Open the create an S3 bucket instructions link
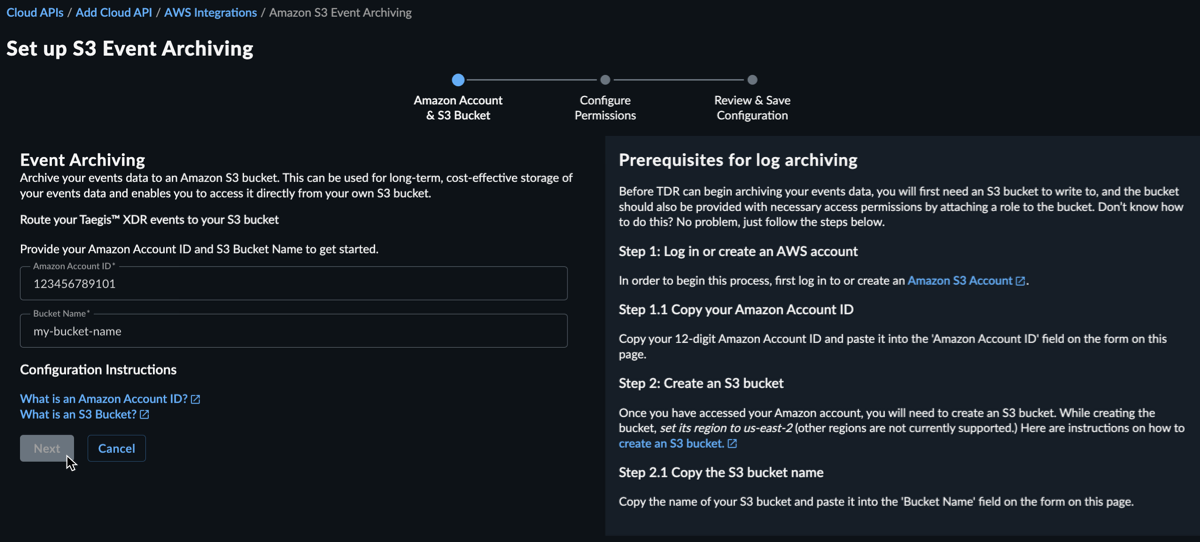Image resolution: width=1200 pixels, height=542 pixels. point(671,444)
